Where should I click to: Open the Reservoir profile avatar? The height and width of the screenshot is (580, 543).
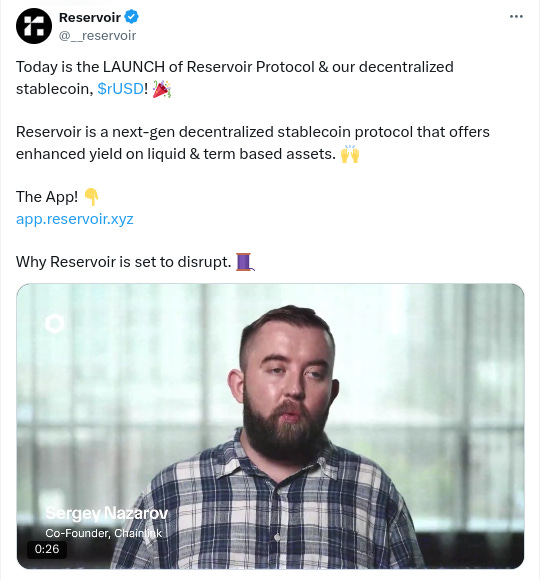[x=34, y=26]
